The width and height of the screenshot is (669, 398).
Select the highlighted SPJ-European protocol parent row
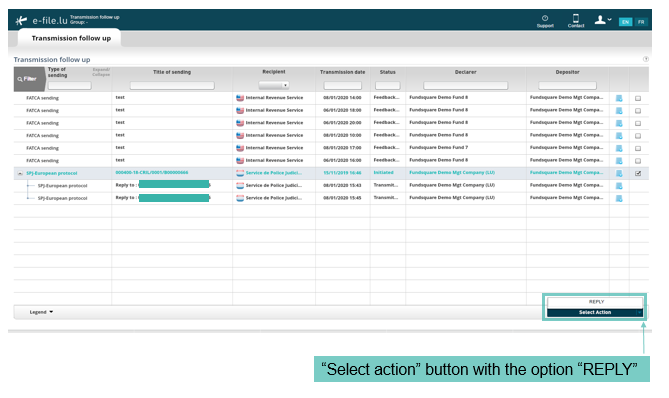coord(331,173)
